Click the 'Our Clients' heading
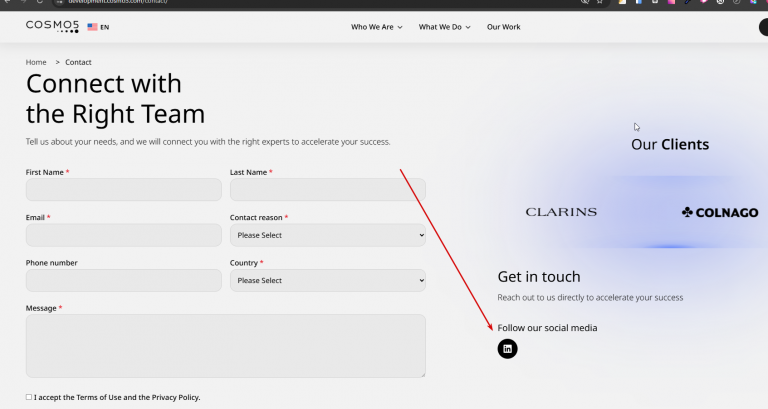This screenshot has height=409, width=768. [670, 144]
